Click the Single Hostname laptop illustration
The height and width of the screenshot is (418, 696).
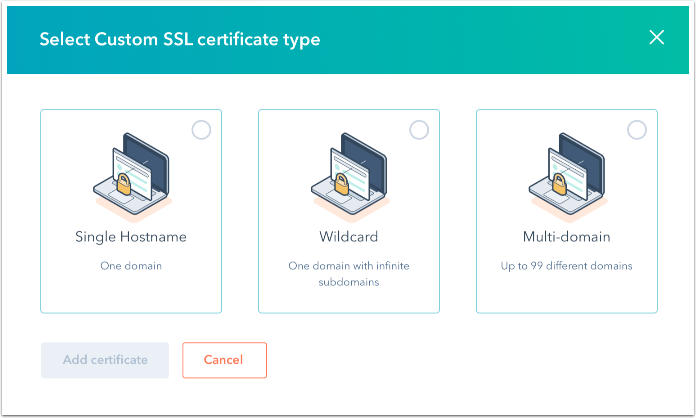[x=131, y=175]
